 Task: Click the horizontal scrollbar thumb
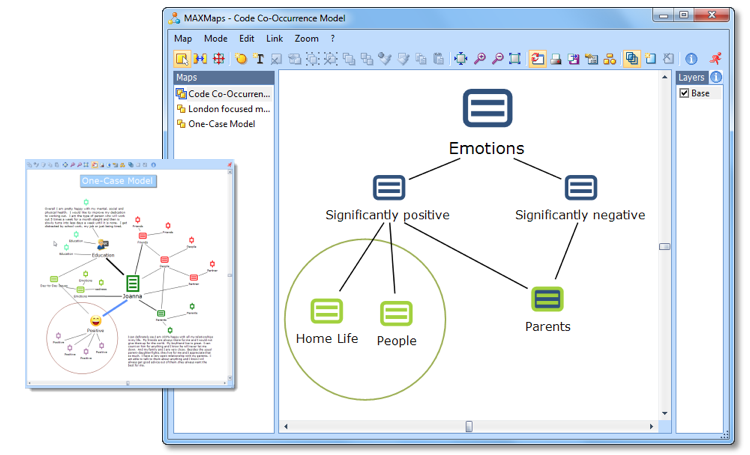coord(469,426)
